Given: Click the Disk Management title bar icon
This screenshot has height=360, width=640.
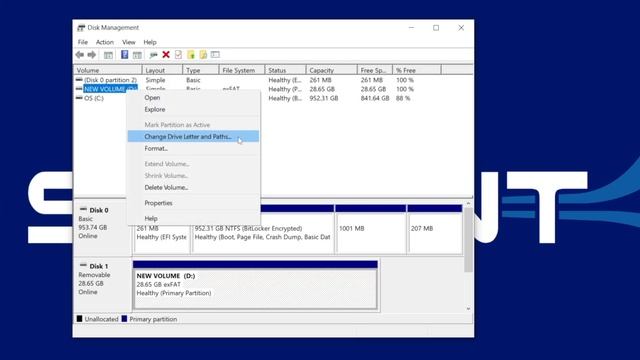Looking at the screenshot, I should 81,28.
